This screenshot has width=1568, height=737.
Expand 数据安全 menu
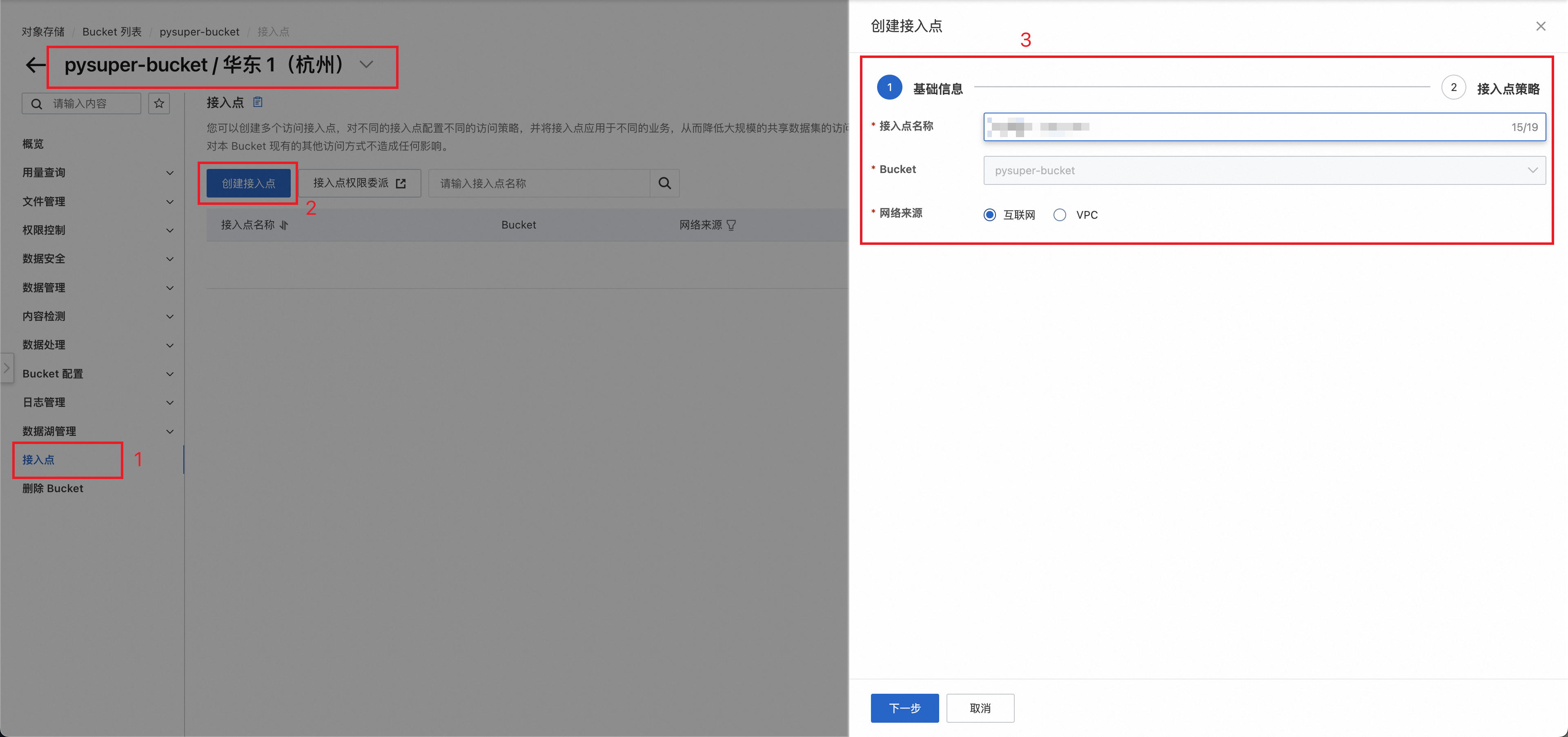[98, 258]
